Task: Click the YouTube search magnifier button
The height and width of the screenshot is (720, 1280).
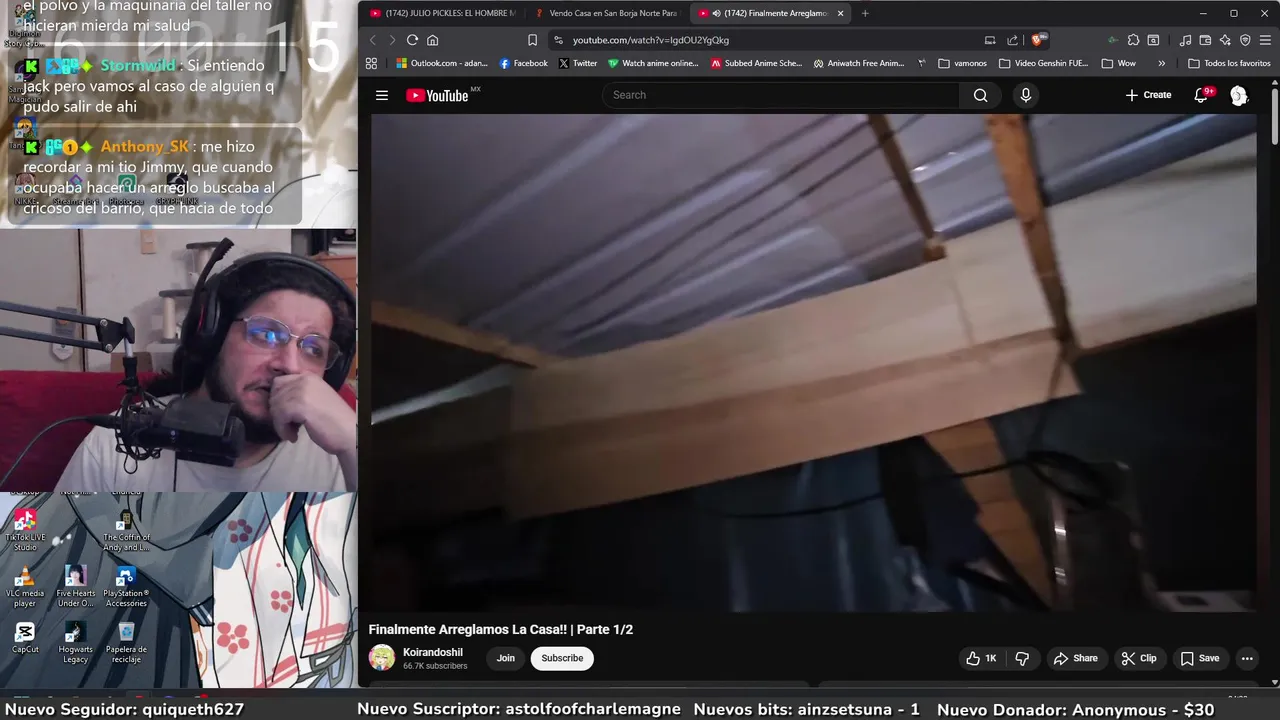Action: (980, 95)
